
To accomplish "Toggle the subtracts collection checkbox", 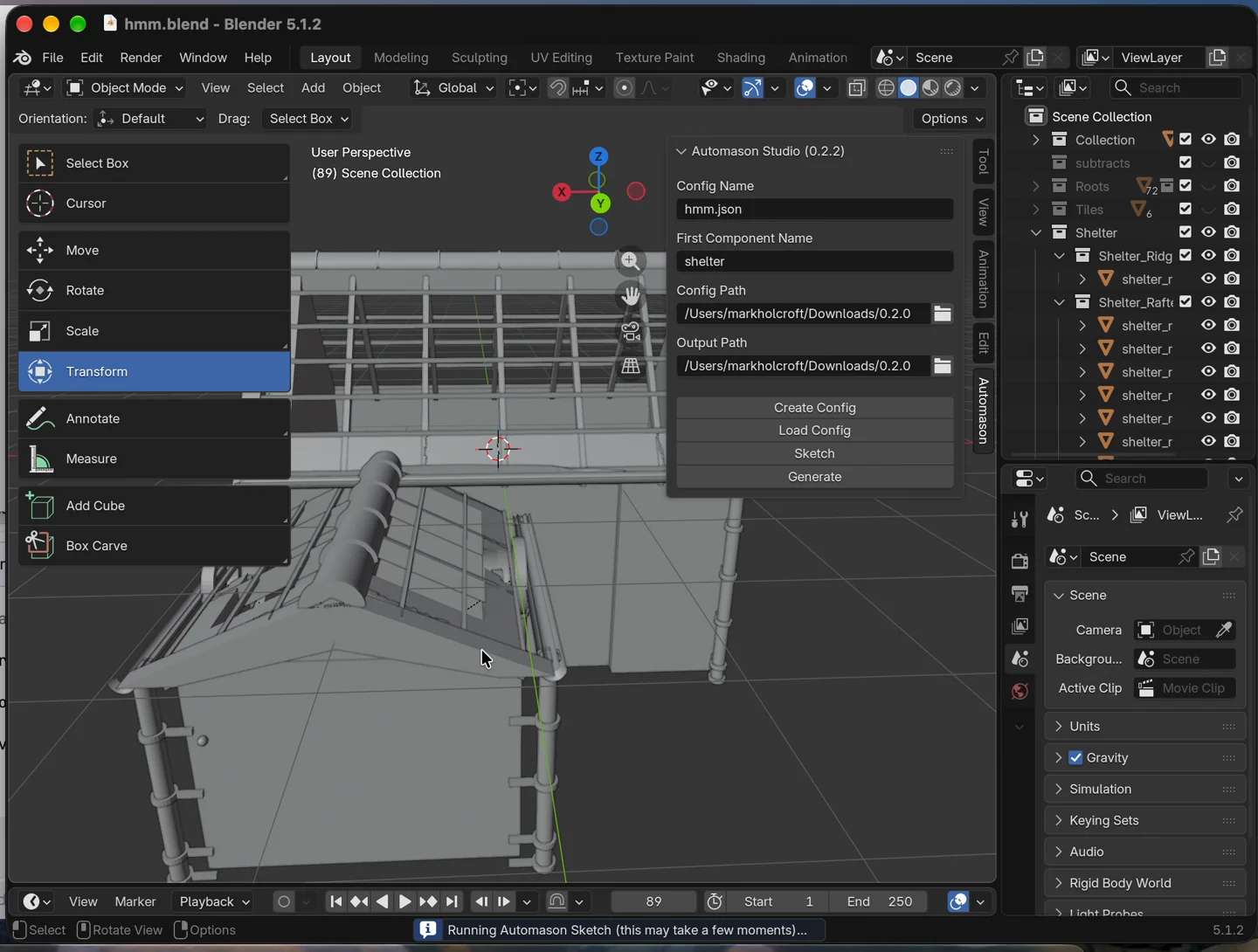I will (1185, 162).
